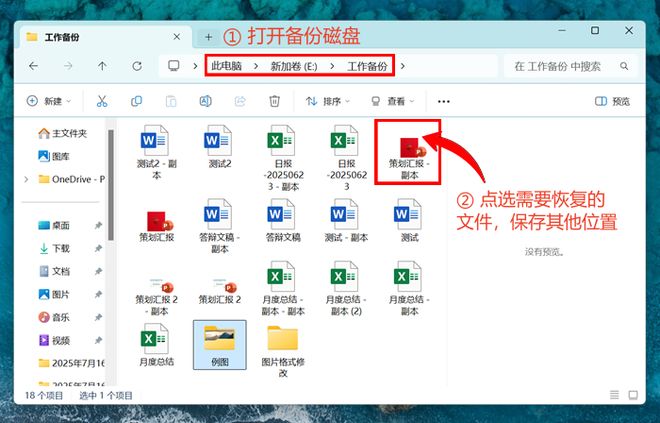Click 工作备份 in the address path

tap(367, 66)
